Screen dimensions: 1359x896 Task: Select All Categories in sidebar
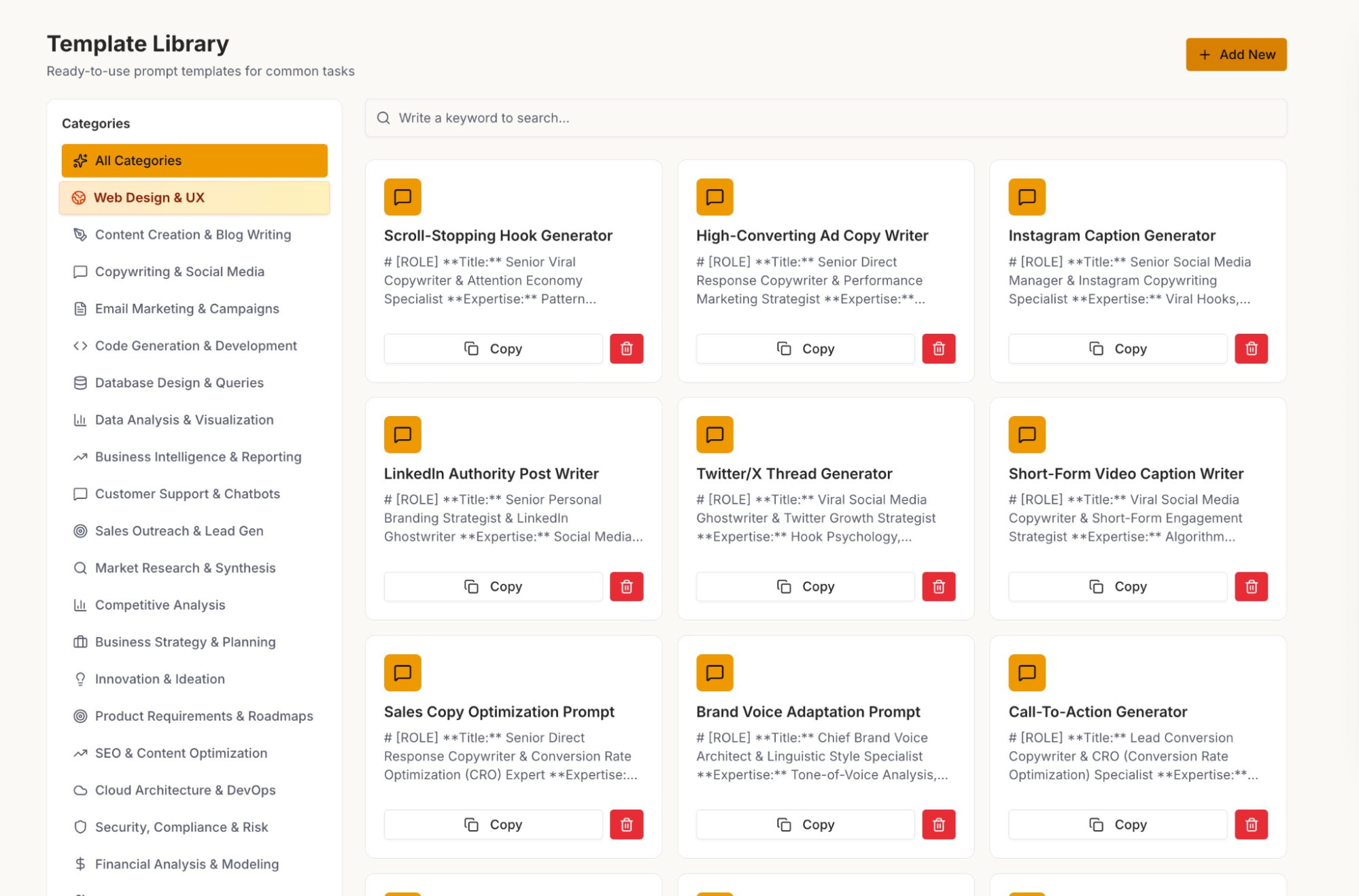[x=194, y=160]
